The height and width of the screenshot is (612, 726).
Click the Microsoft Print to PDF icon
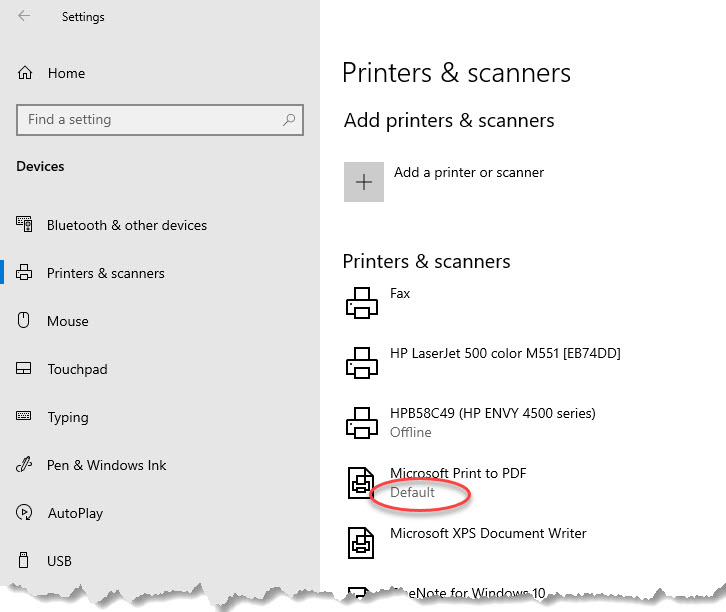[361, 482]
